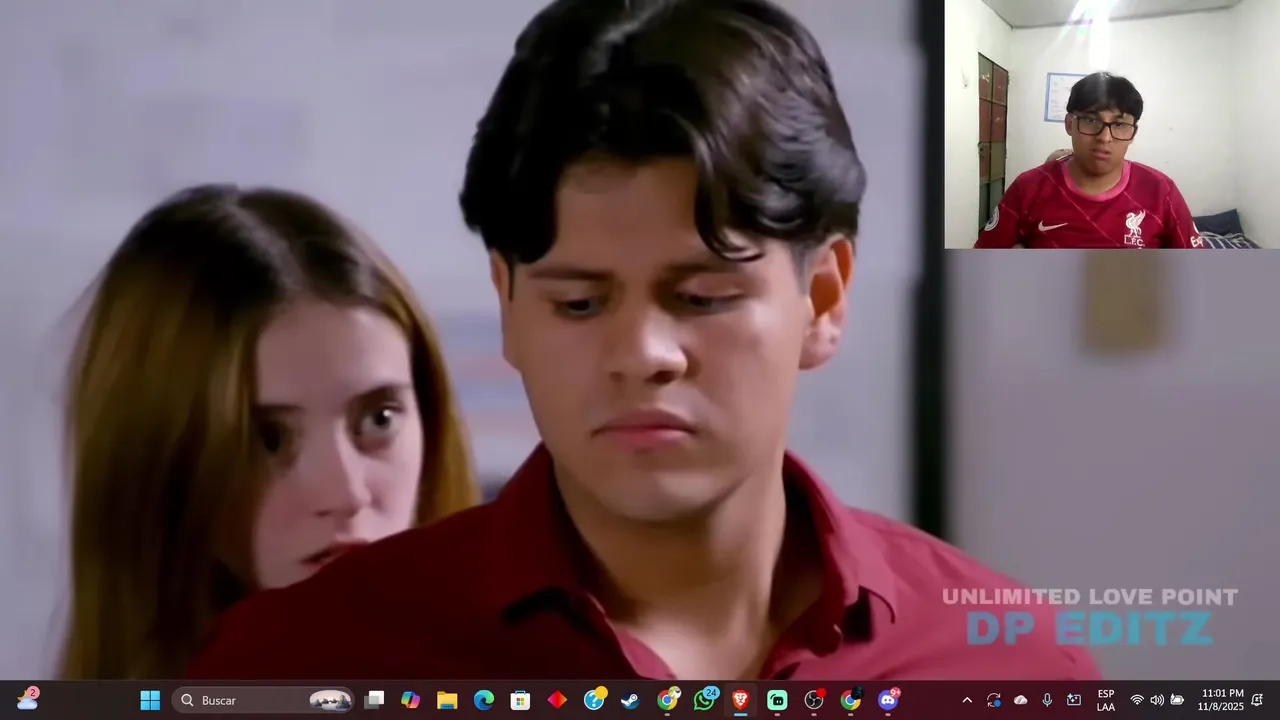Switch to the Chrome window beside Discord
Image resolution: width=1280 pixels, height=720 pixels.
[851, 700]
